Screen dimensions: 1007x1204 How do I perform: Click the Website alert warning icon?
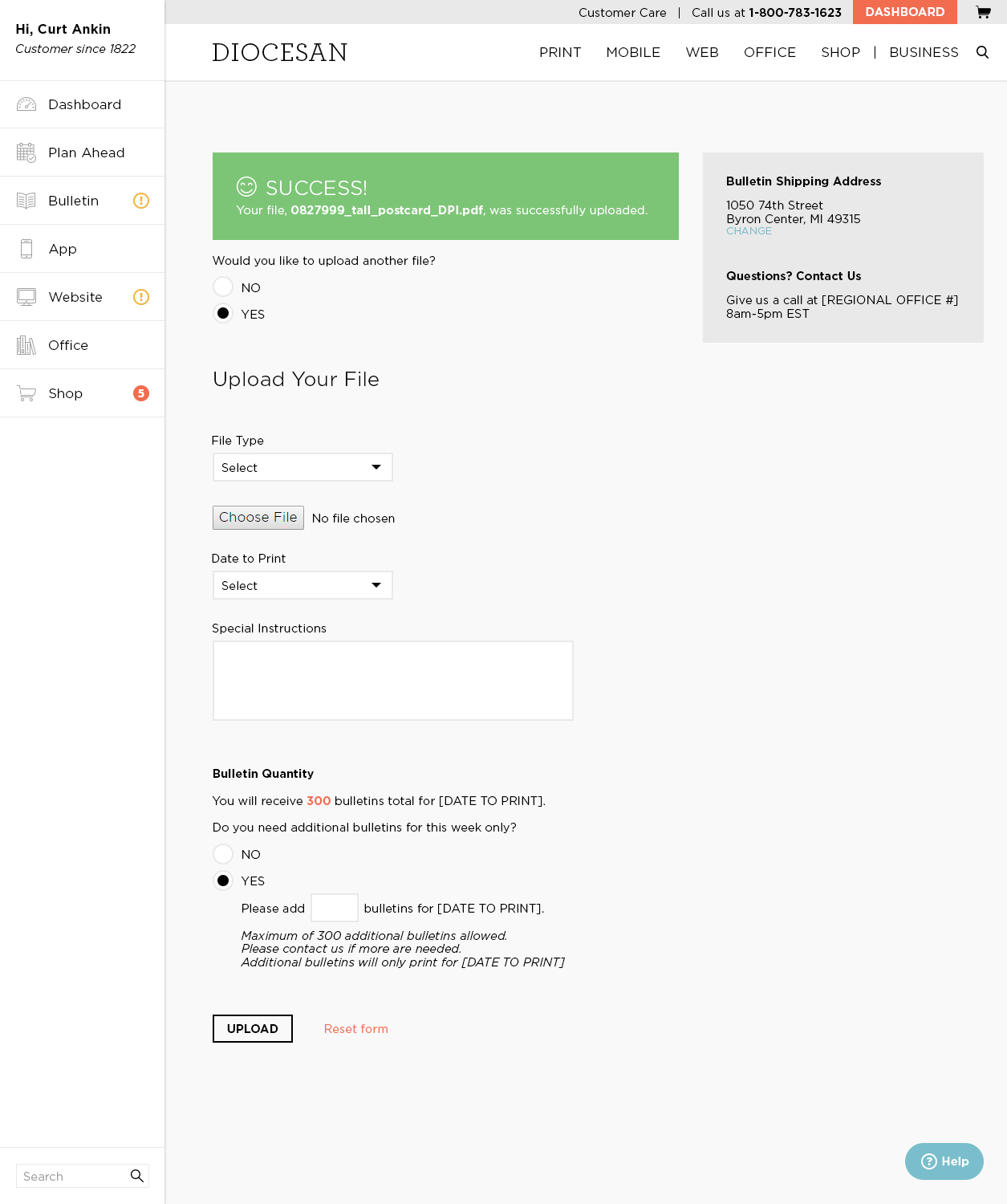(x=141, y=297)
